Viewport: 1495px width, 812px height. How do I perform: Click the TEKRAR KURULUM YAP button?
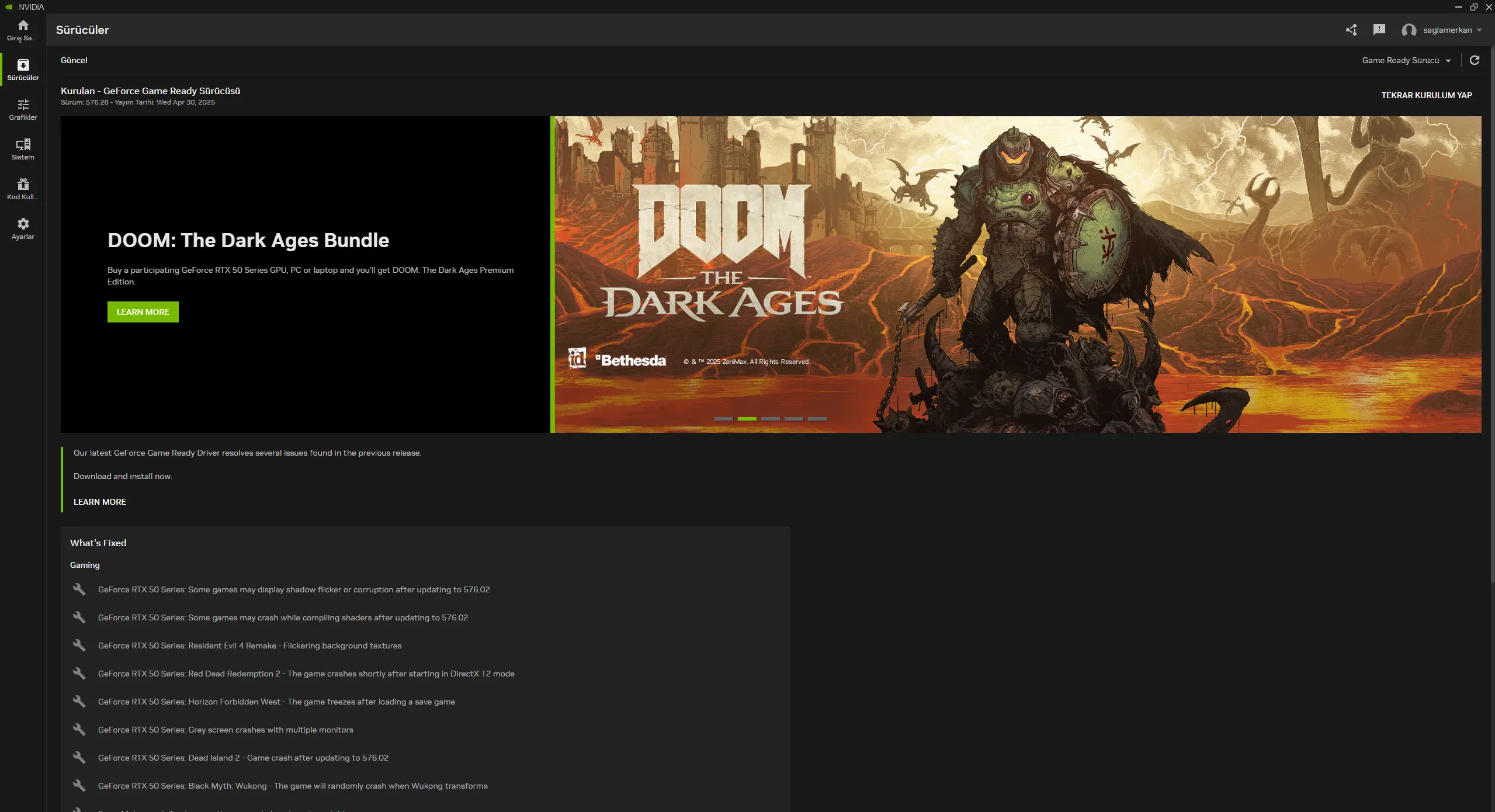coord(1427,95)
